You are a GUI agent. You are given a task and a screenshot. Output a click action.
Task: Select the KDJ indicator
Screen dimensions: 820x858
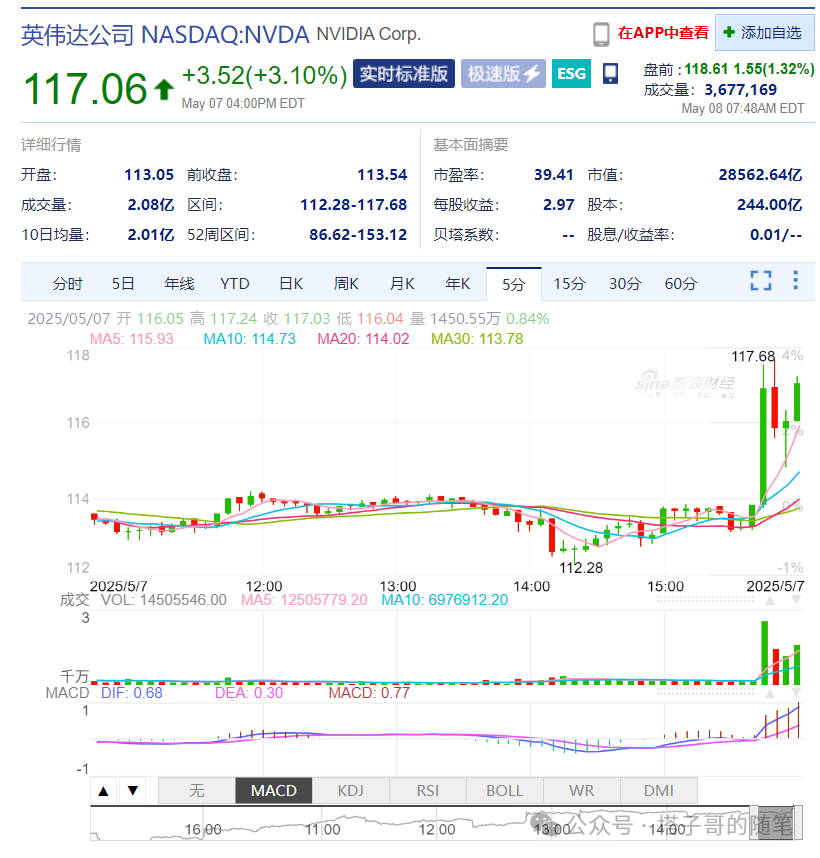(351, 791)
